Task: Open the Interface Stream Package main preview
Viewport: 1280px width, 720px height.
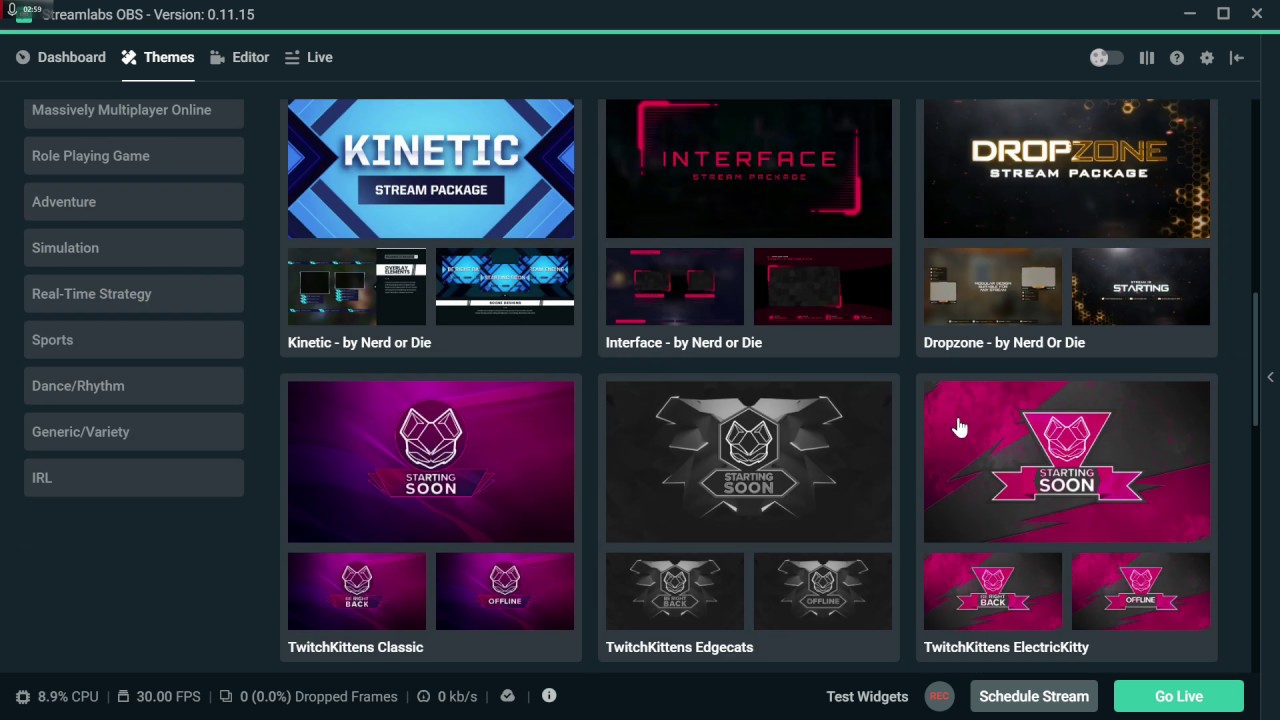Action: (x=749, y=168)
